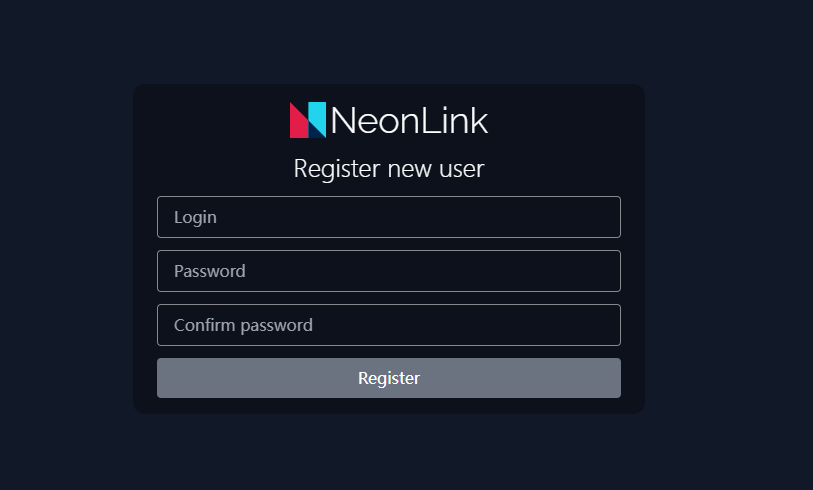Submit the form via gray Register bar
Screen dimensions: 813x490
tap(389, 378)
